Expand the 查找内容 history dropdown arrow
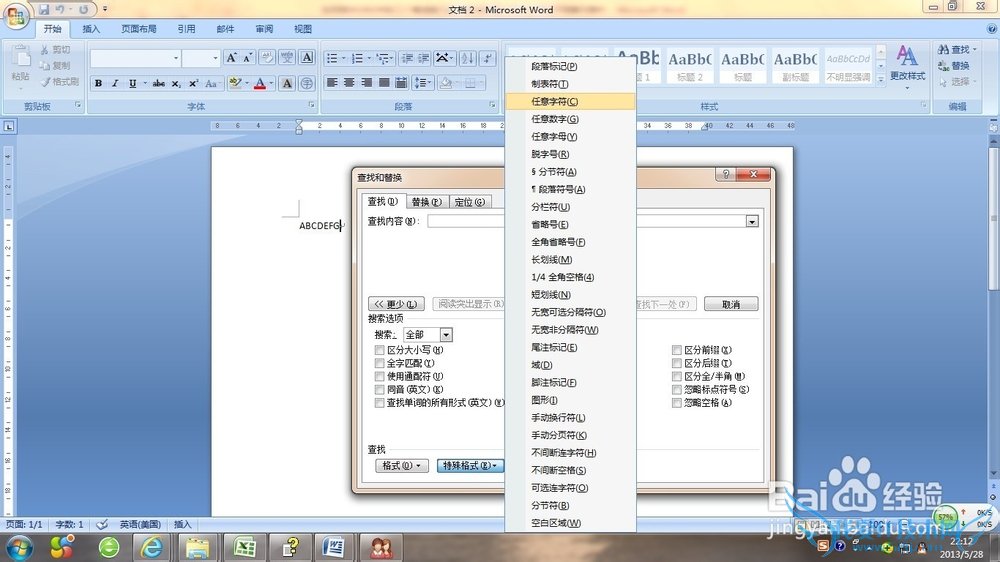1000x562 pixels. pyautogui.click(x=752, y=221)
